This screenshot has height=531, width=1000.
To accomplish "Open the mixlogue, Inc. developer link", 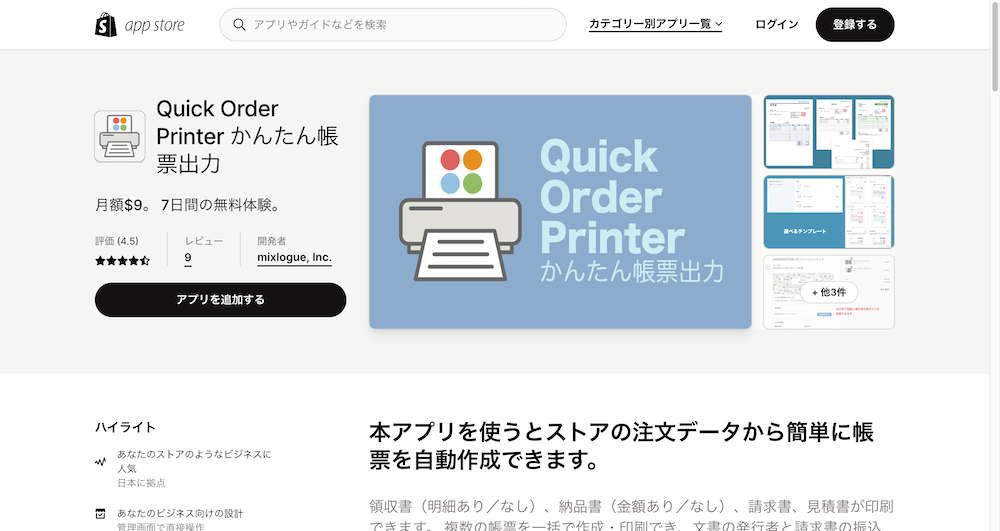I will [294, 258].
